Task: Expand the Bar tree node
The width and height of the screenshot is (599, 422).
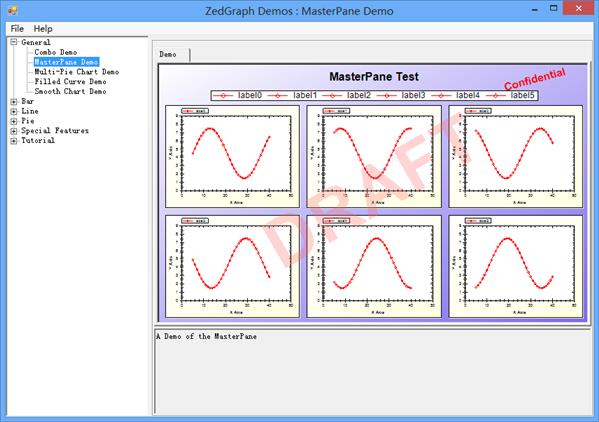Action: click(14, 102)
